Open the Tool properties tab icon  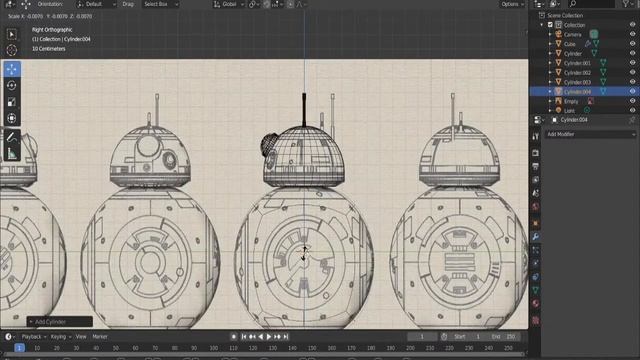pos(536,137)
